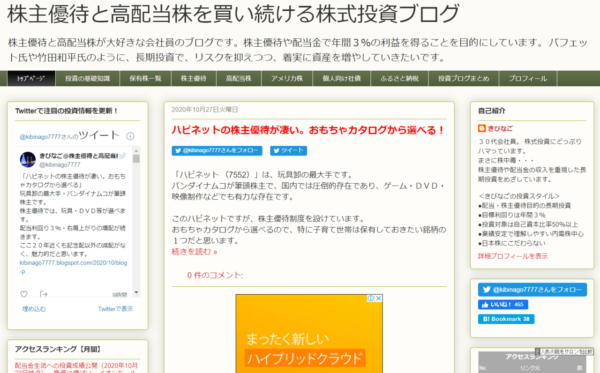Click the blog title header text

(x=233, y=13)
